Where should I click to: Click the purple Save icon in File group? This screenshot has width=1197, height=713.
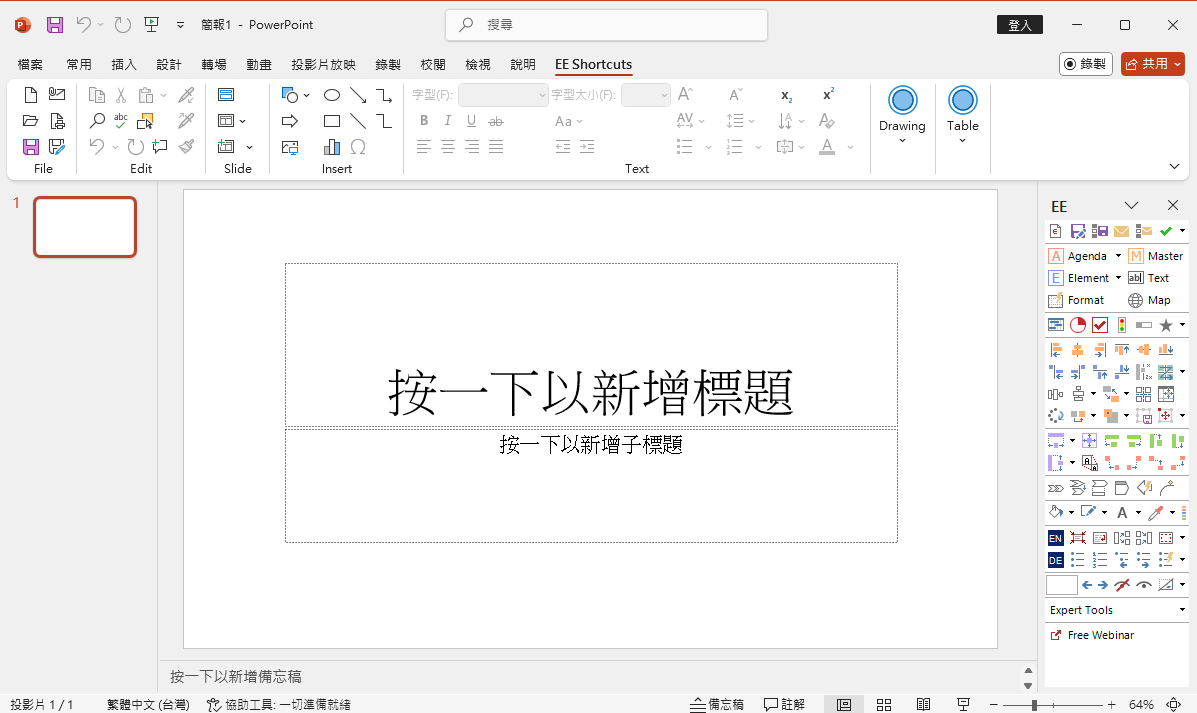[31, 147]
